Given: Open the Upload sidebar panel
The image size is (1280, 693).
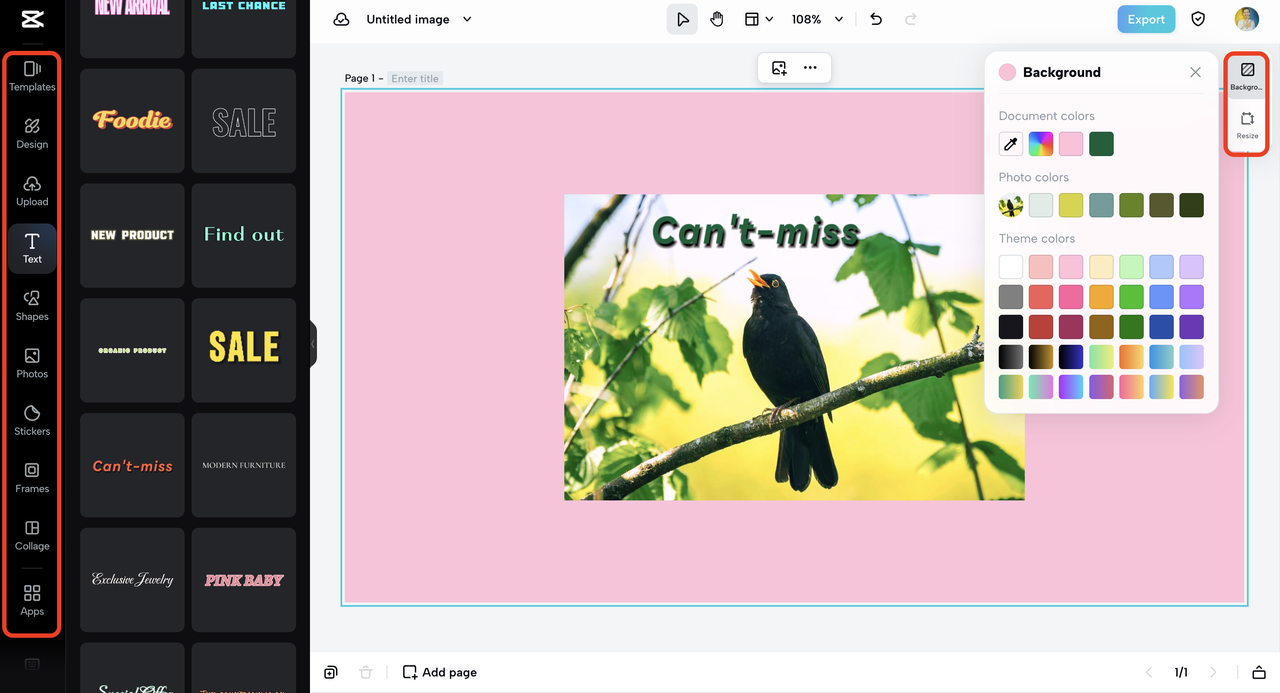Looking at the screenshot, I should tap(32, 191).
